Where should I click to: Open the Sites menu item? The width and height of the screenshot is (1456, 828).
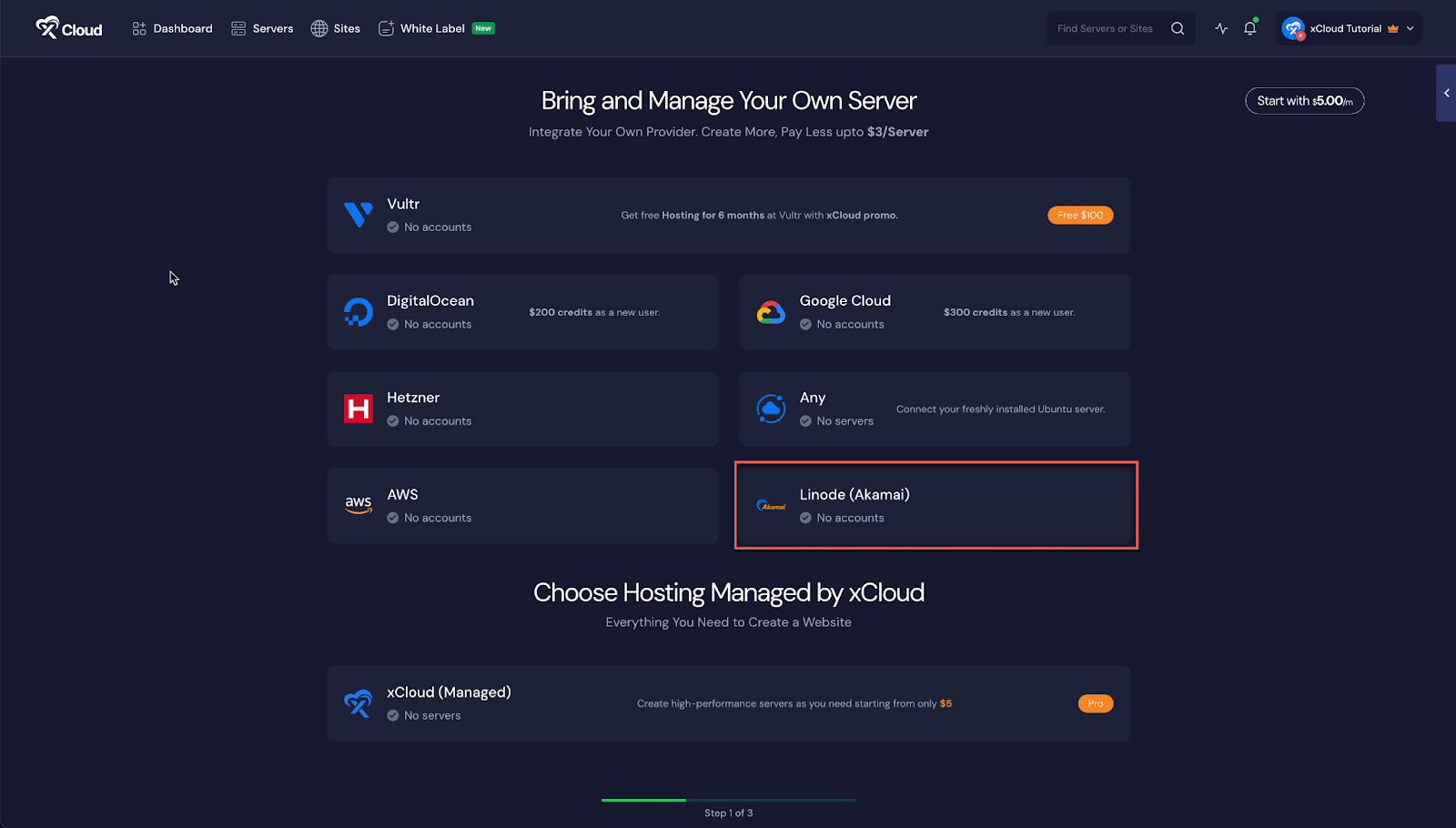tap(336, 28)
